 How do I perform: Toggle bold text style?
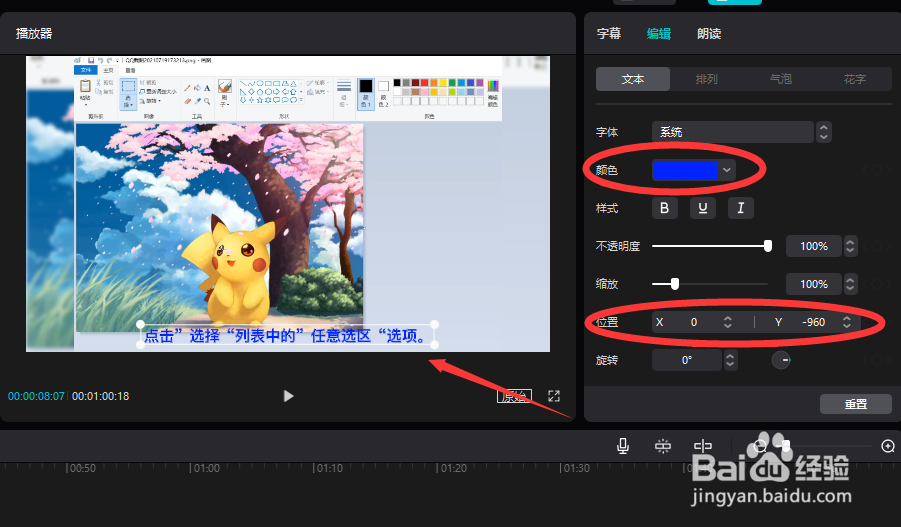(x=665, y=208)
